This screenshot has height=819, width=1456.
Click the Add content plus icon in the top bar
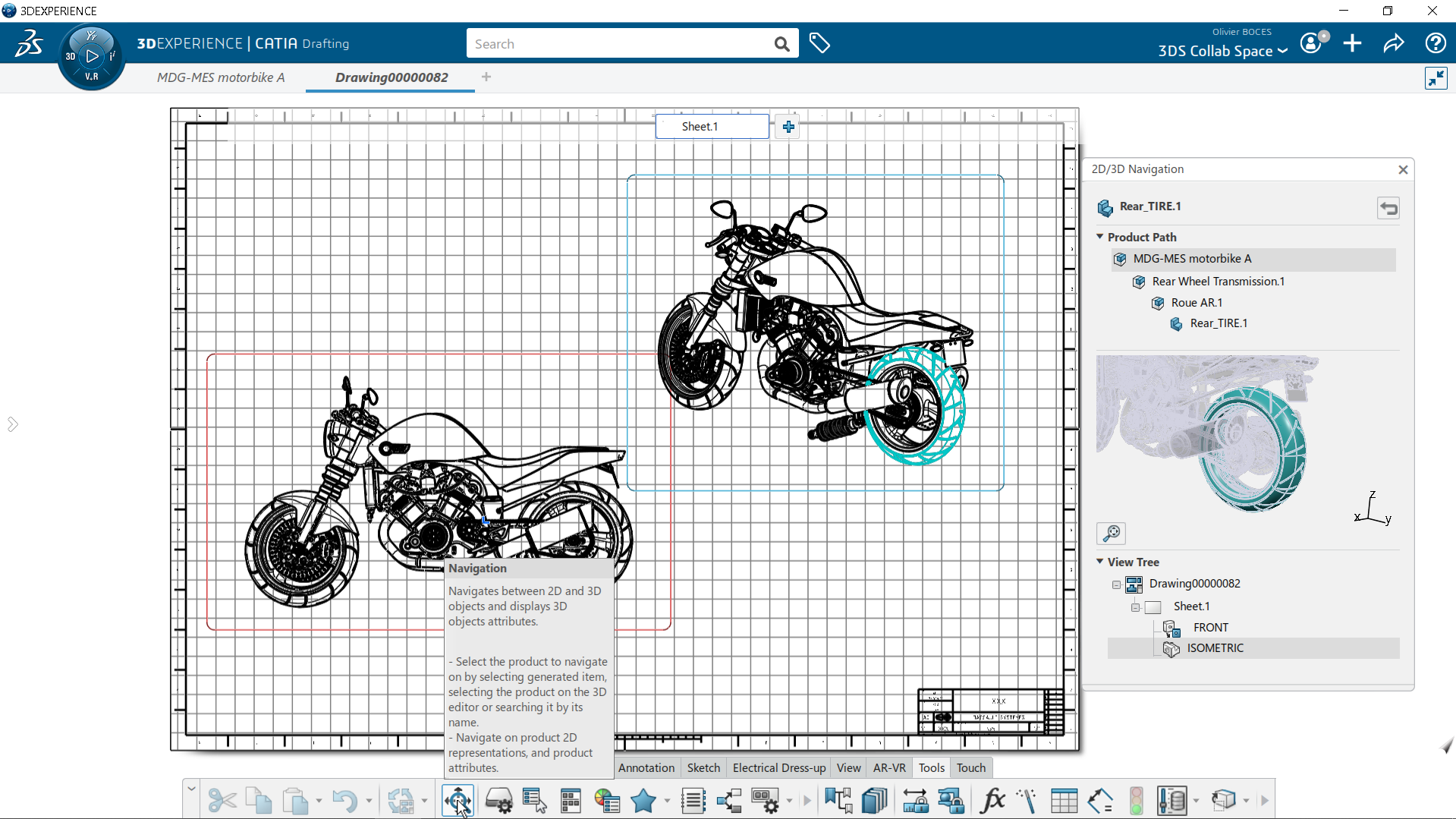coord(1353,43)
